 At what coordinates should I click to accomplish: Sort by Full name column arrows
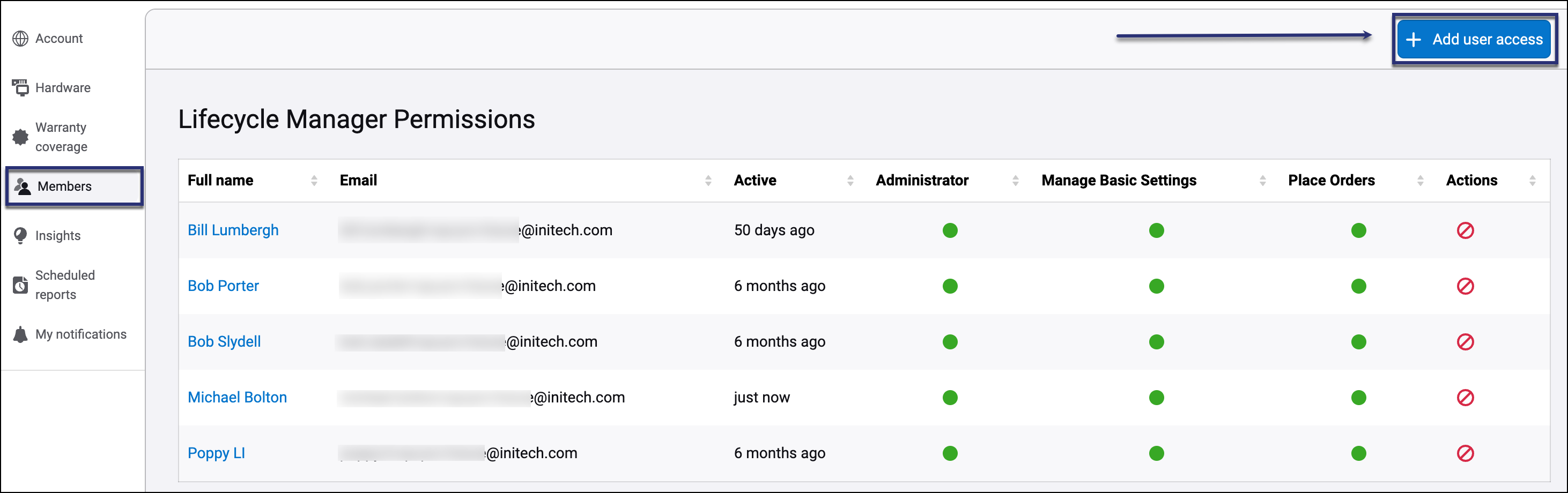(314, 181)
